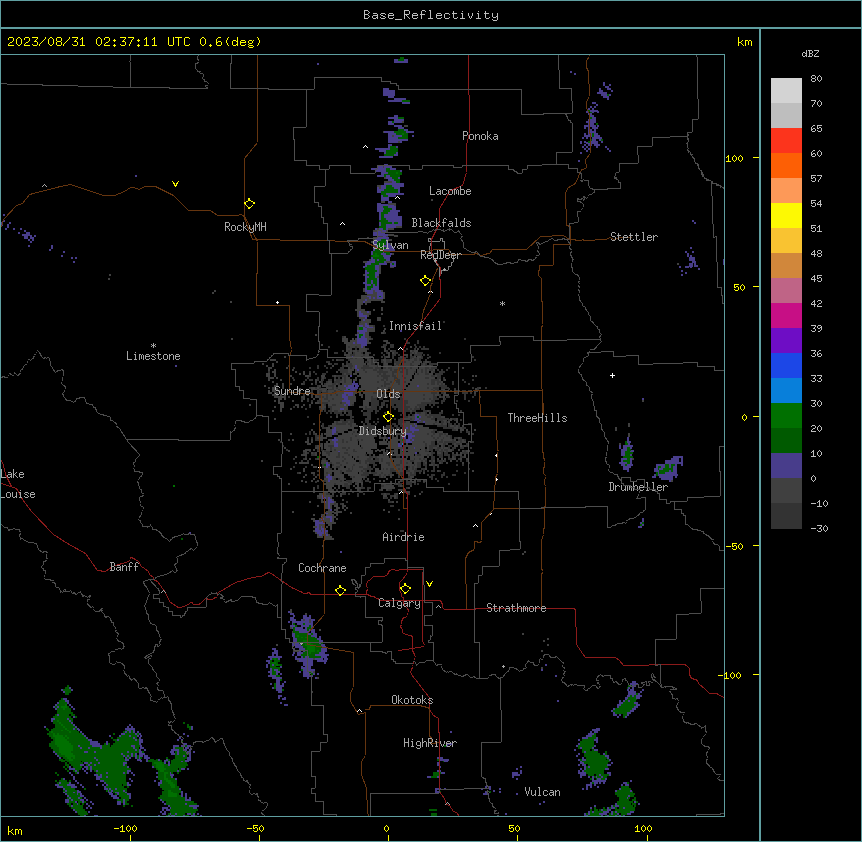
Task: Select the yellow diamond marker above Calgary label
Action: [405, 589]
